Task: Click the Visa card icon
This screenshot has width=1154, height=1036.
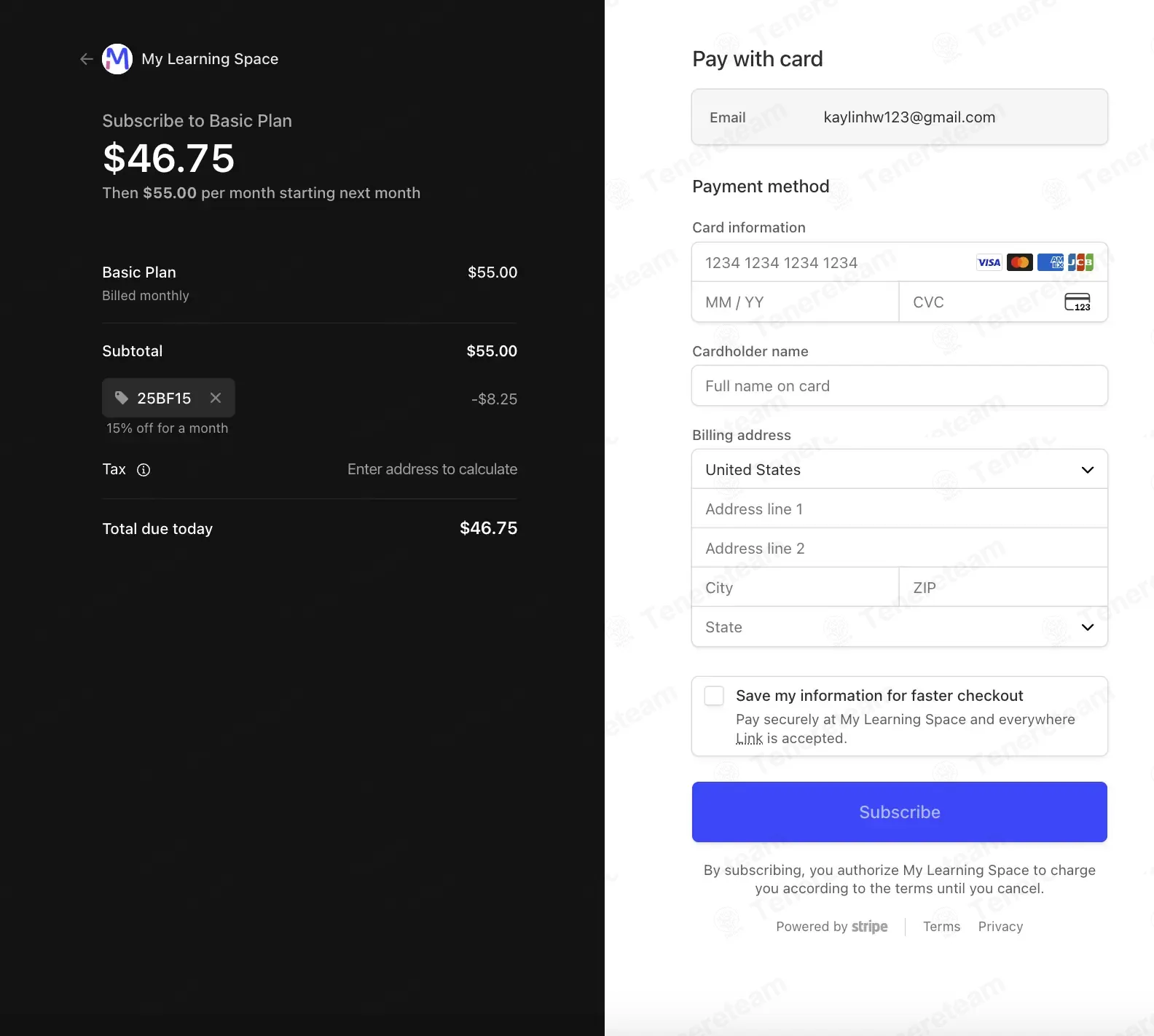Action: [989, 262]
